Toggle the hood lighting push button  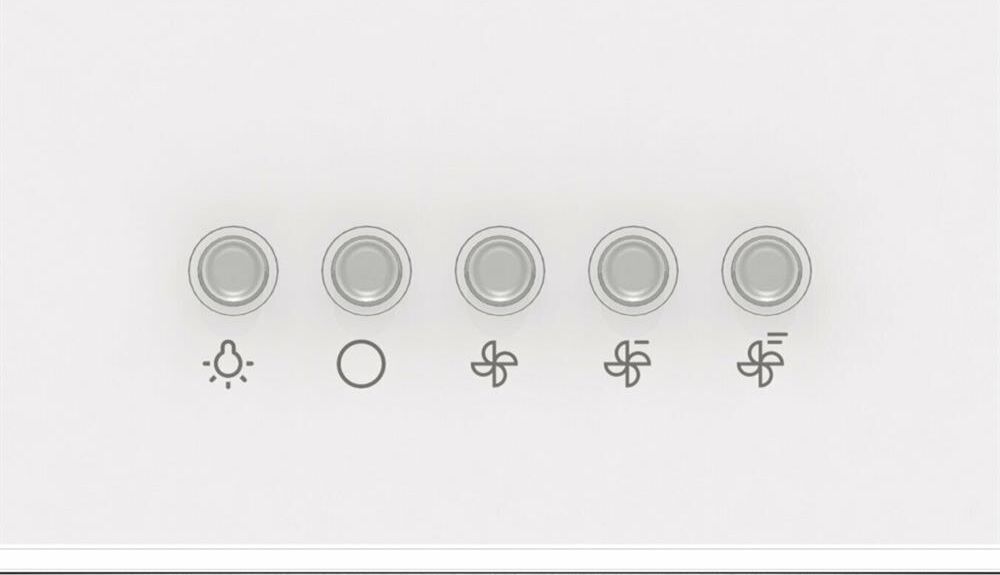pyautogui.click(x=233, y=271)
